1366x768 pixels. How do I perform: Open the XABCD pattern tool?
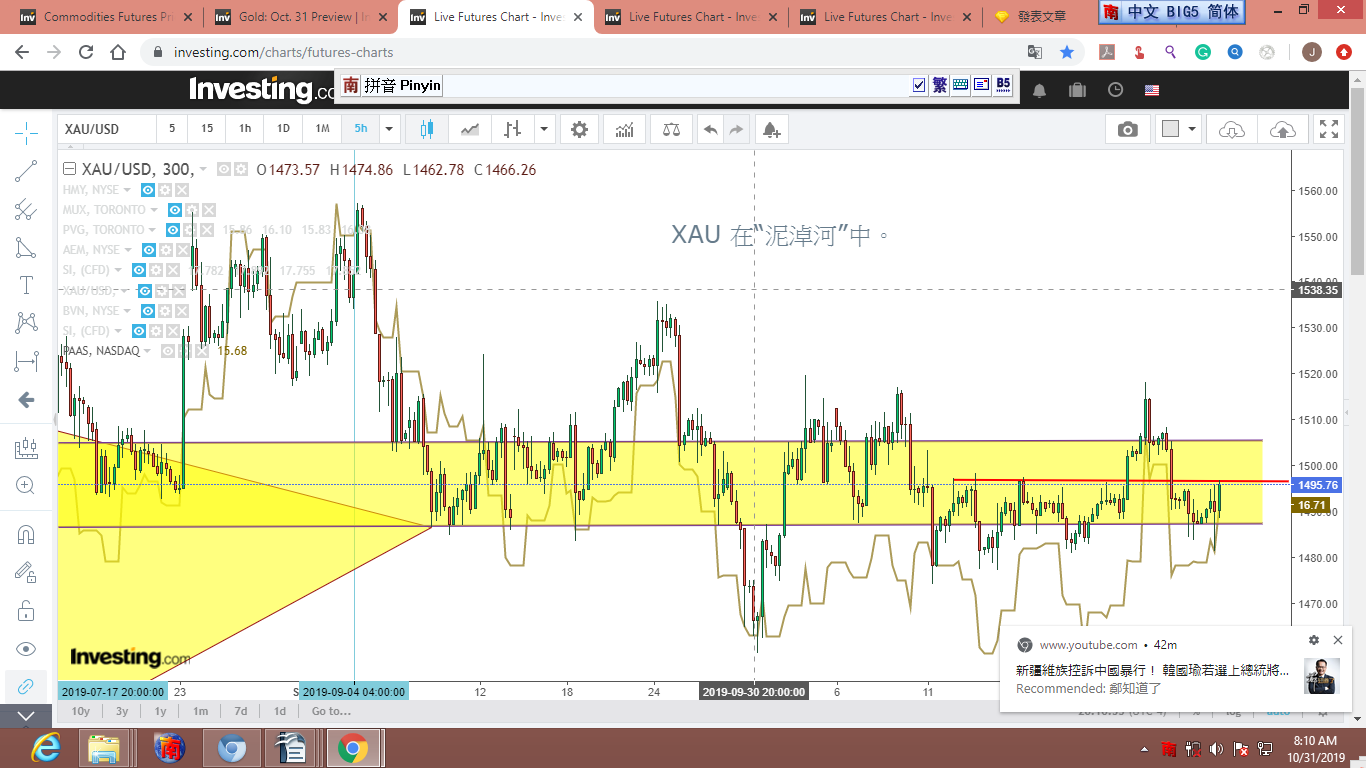27,323
